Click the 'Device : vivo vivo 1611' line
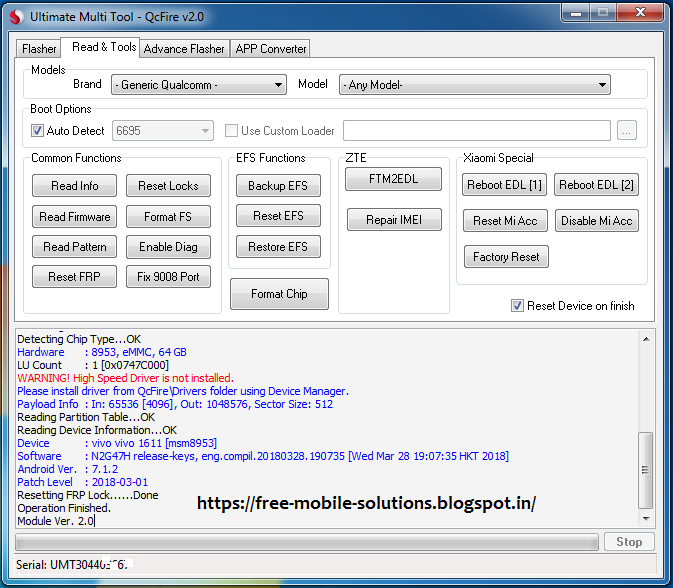 [117, 443]
